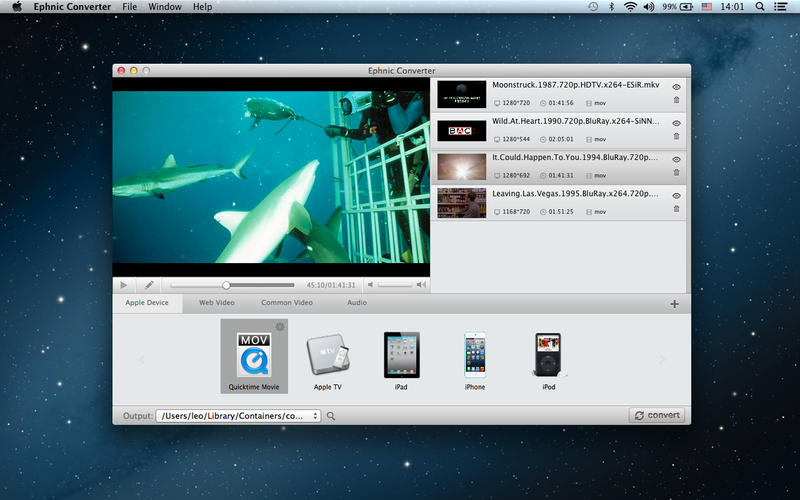Pick the iPhone output preset
This screenshot has height=500, width=800.
[x=474, y=355]
